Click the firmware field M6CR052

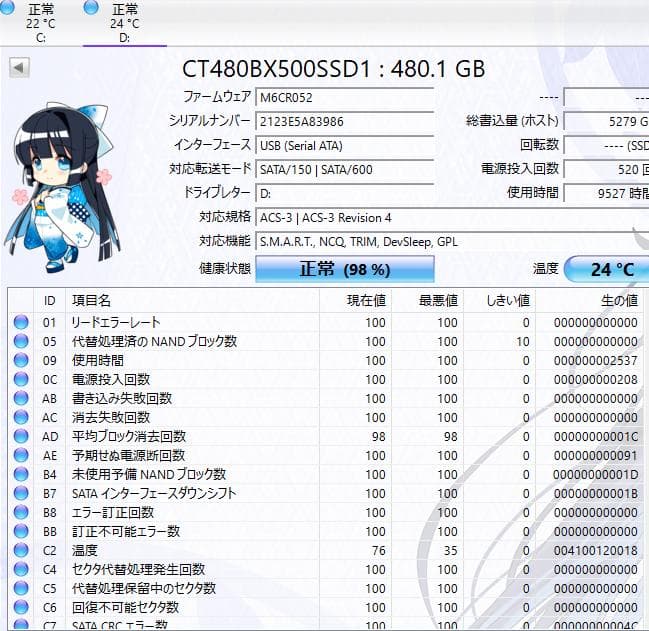pyautogui.click(x=344, y=98)
